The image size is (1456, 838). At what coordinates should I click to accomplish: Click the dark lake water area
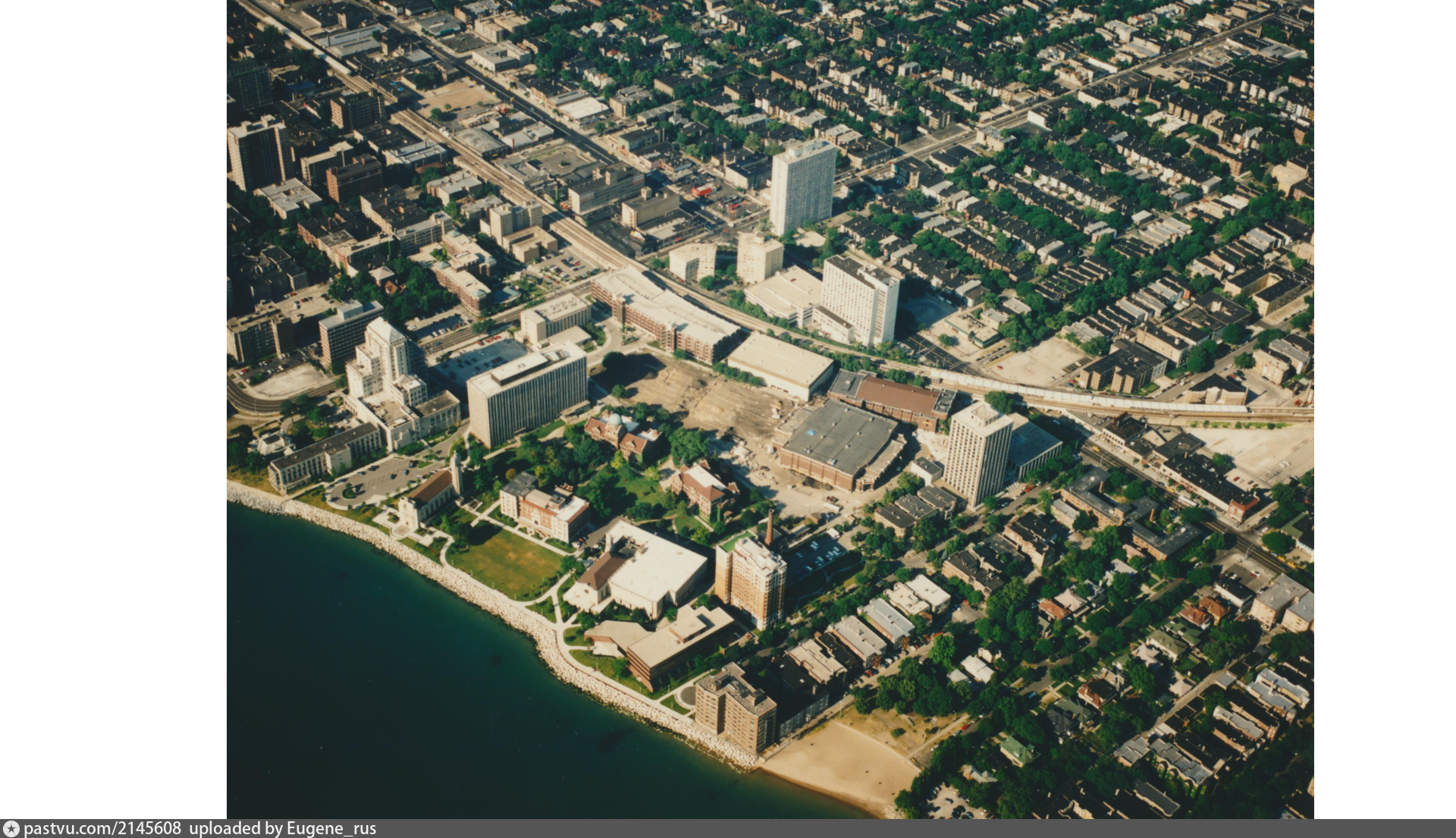379,683
